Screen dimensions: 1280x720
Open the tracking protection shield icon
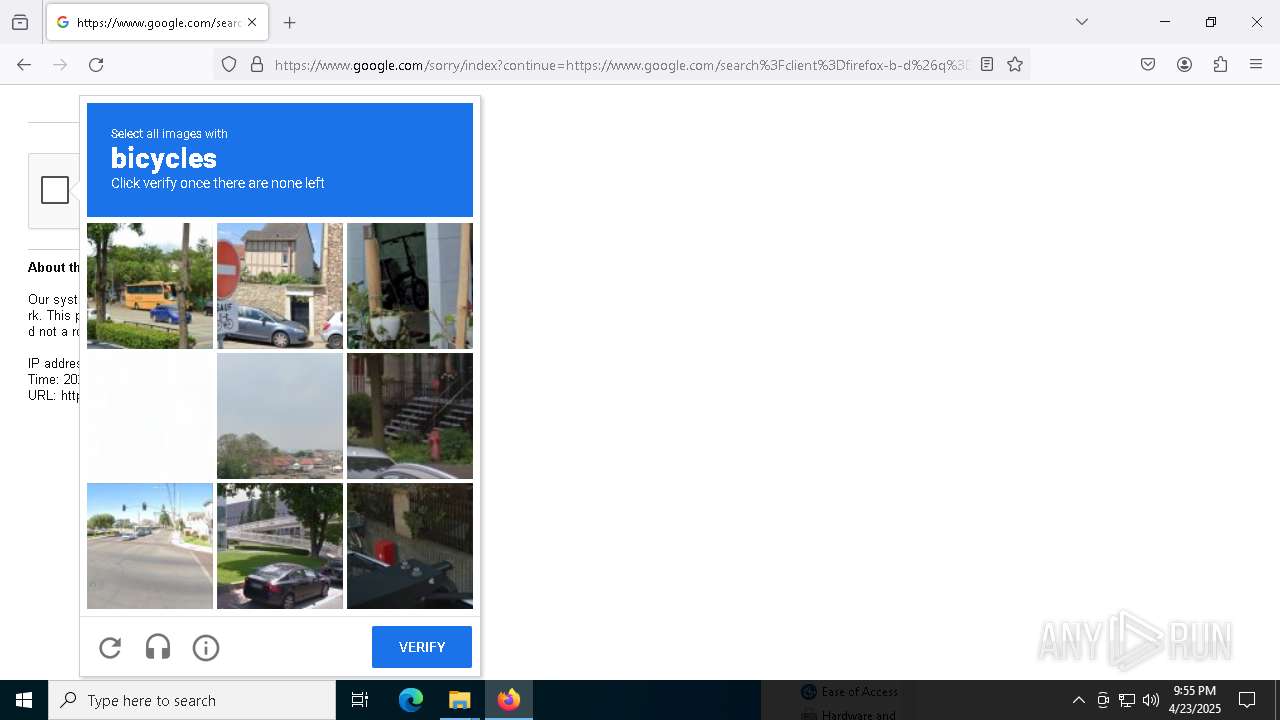point(229,65)
